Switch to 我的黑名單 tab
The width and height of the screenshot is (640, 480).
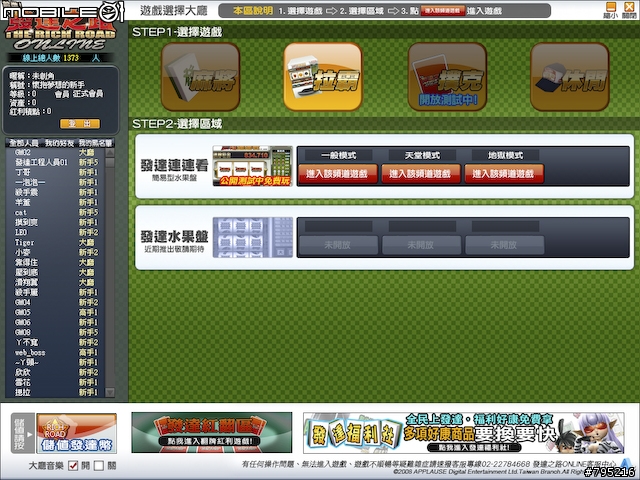[95, 143]
